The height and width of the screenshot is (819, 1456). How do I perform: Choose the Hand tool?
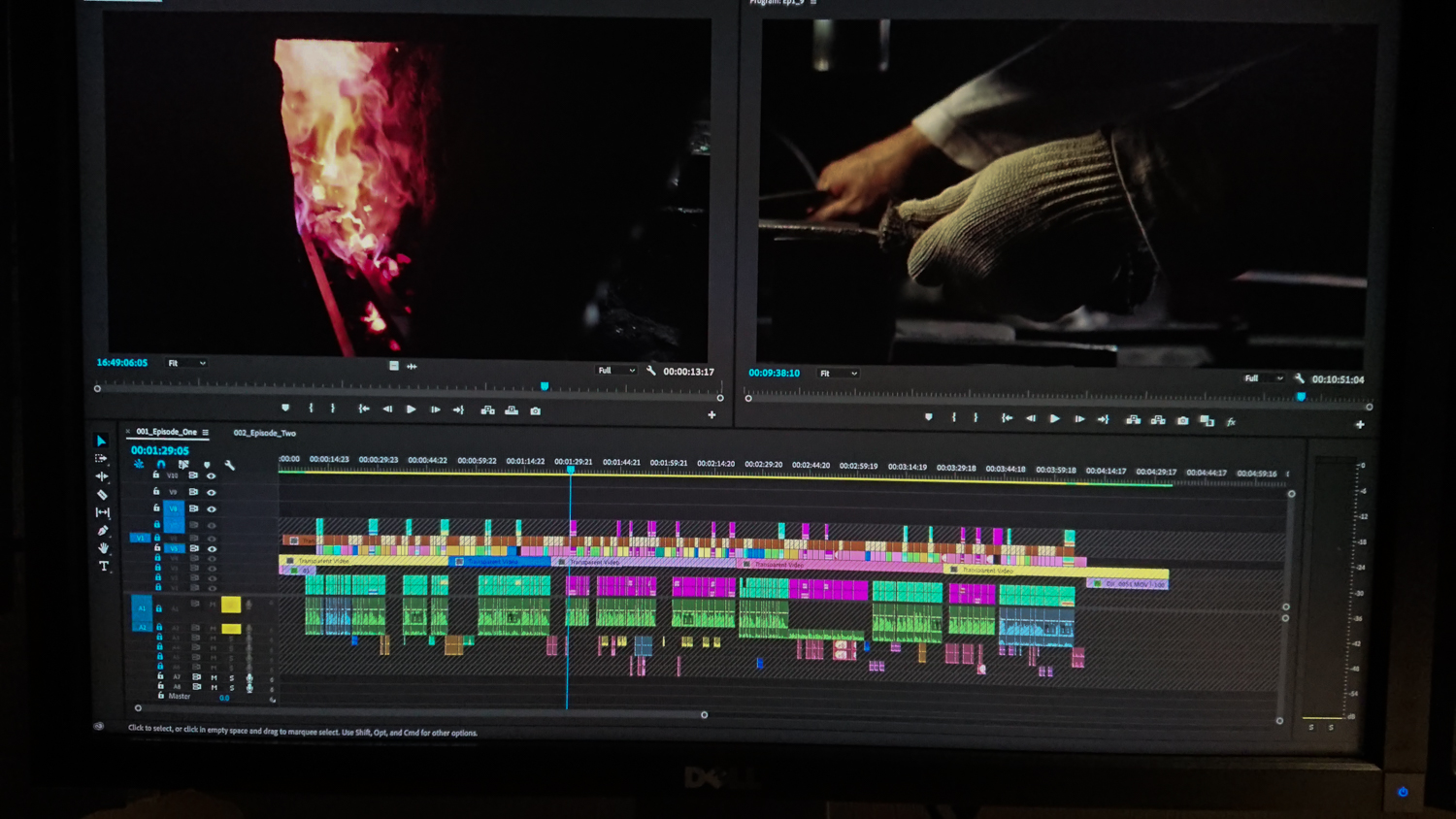click(x=103, y=548)
